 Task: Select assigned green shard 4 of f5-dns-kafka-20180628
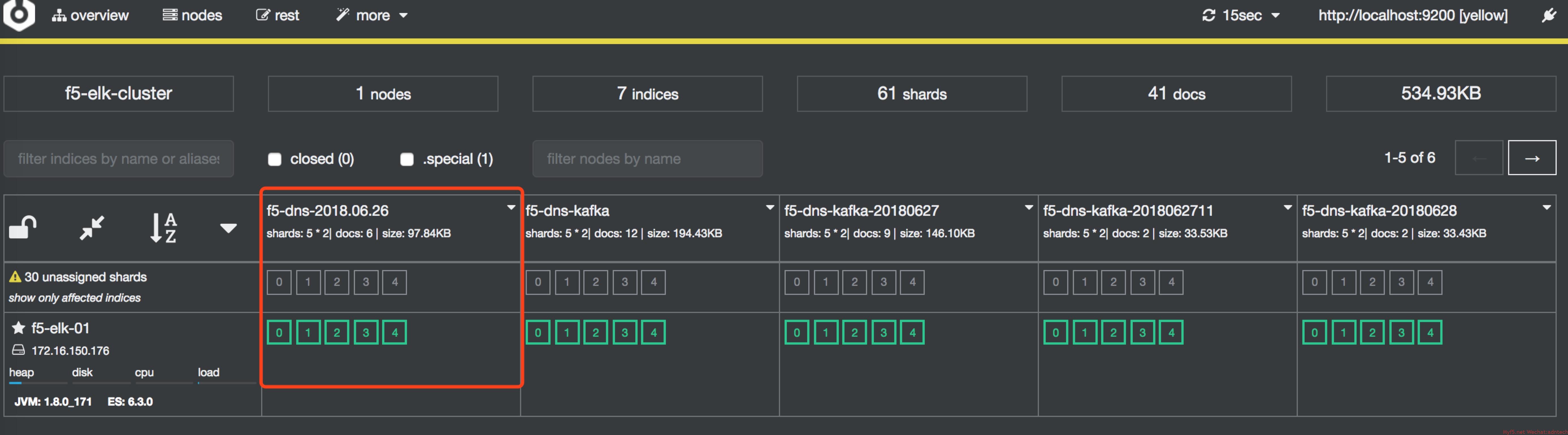[x=1430, y=333]
